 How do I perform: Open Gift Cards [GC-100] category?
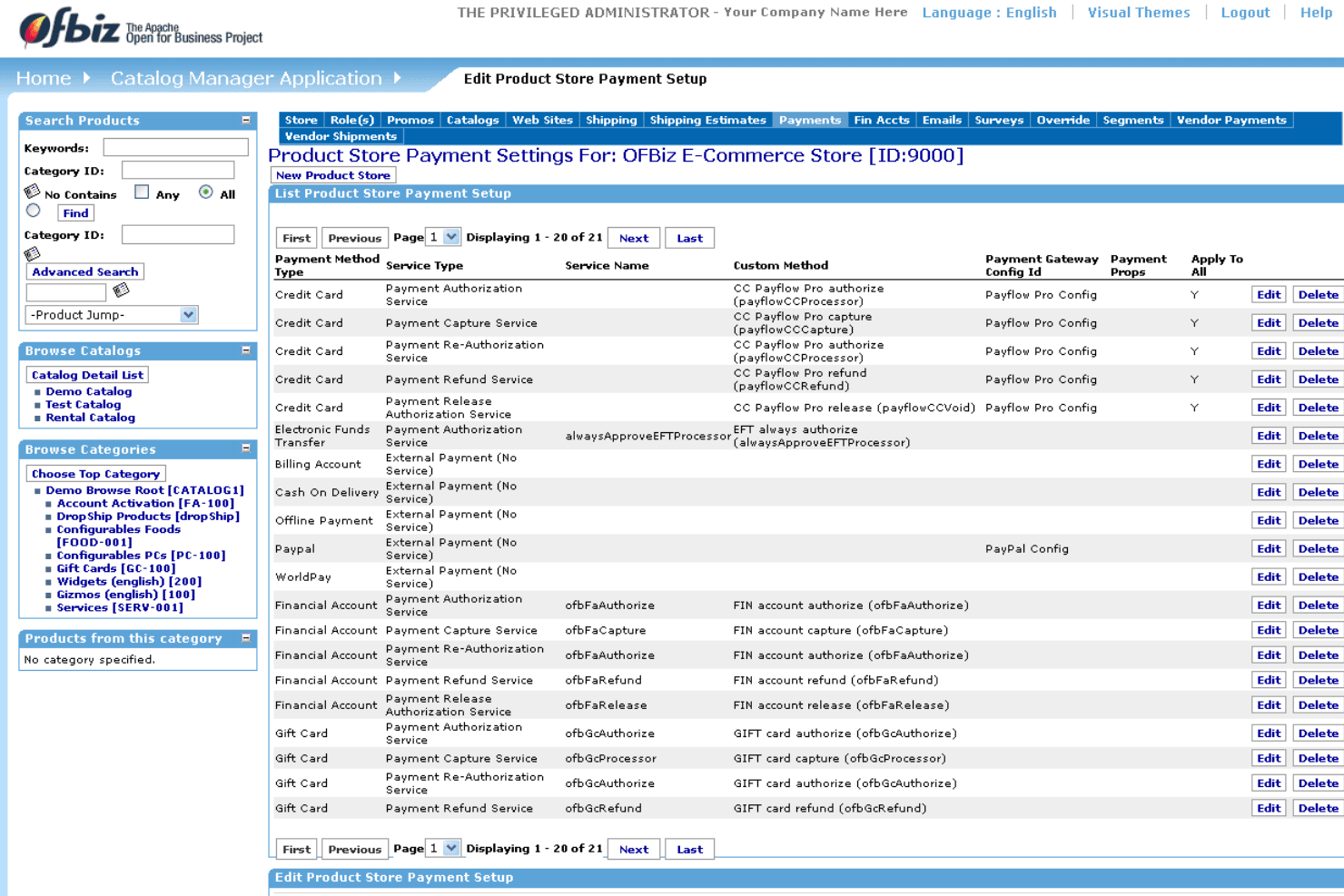[116, 568]
